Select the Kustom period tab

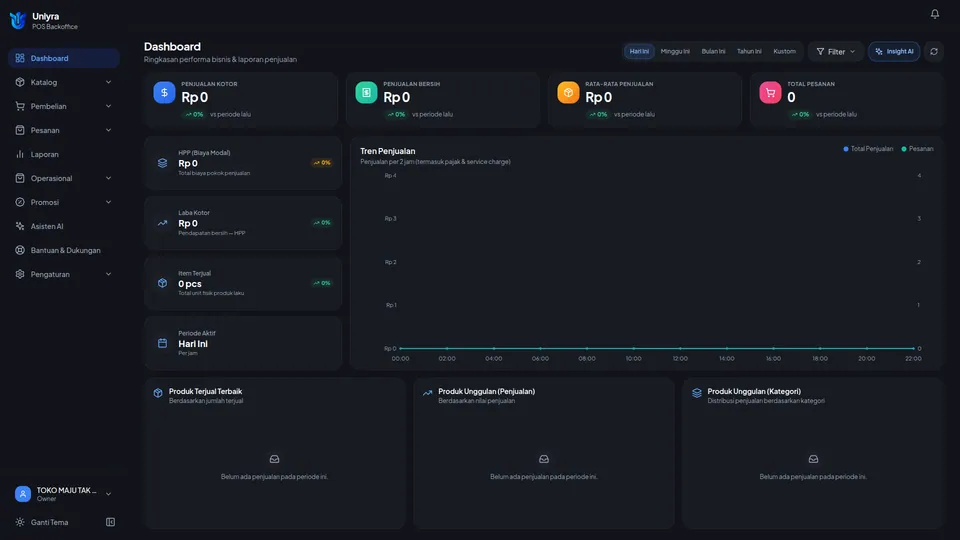coord(784,51)
